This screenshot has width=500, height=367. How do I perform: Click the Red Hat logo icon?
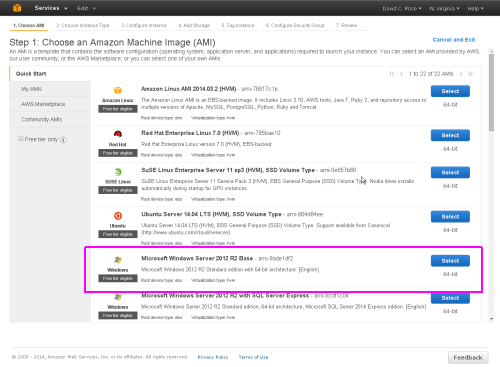click(x=118, y=134)
